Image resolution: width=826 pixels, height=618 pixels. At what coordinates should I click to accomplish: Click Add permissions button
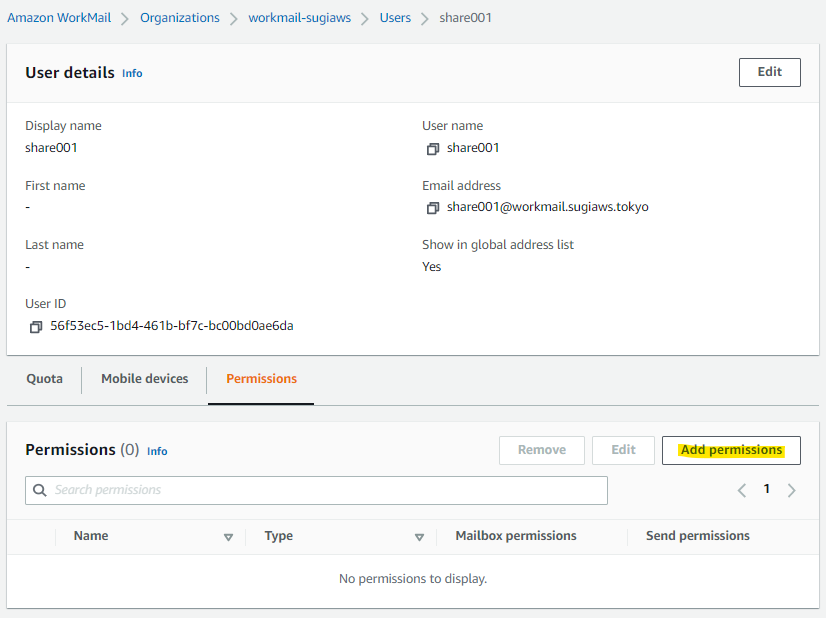731,450
